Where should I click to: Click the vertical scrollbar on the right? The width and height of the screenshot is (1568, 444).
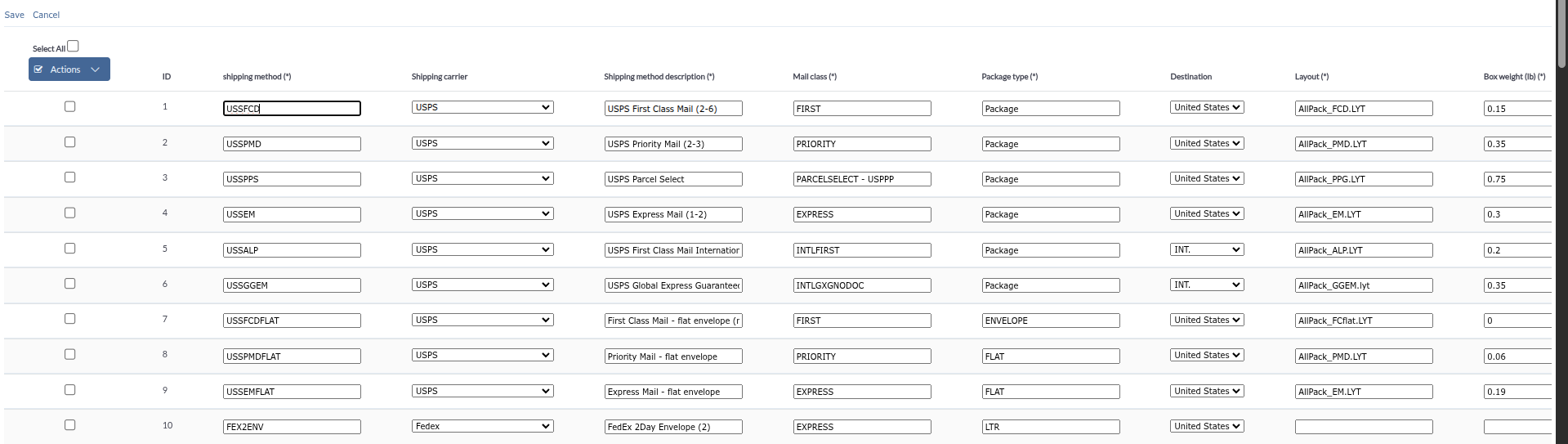coord(1561,37)
